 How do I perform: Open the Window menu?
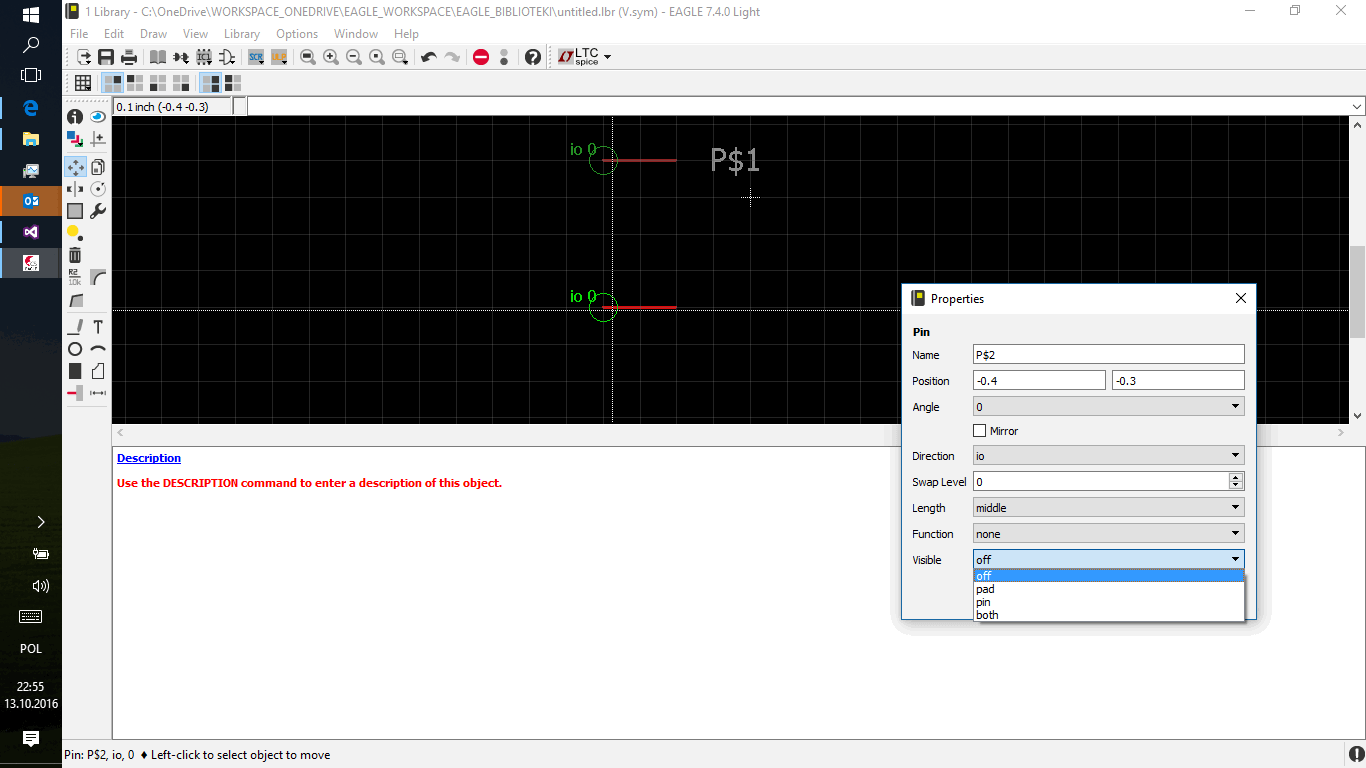pos(356,34)
